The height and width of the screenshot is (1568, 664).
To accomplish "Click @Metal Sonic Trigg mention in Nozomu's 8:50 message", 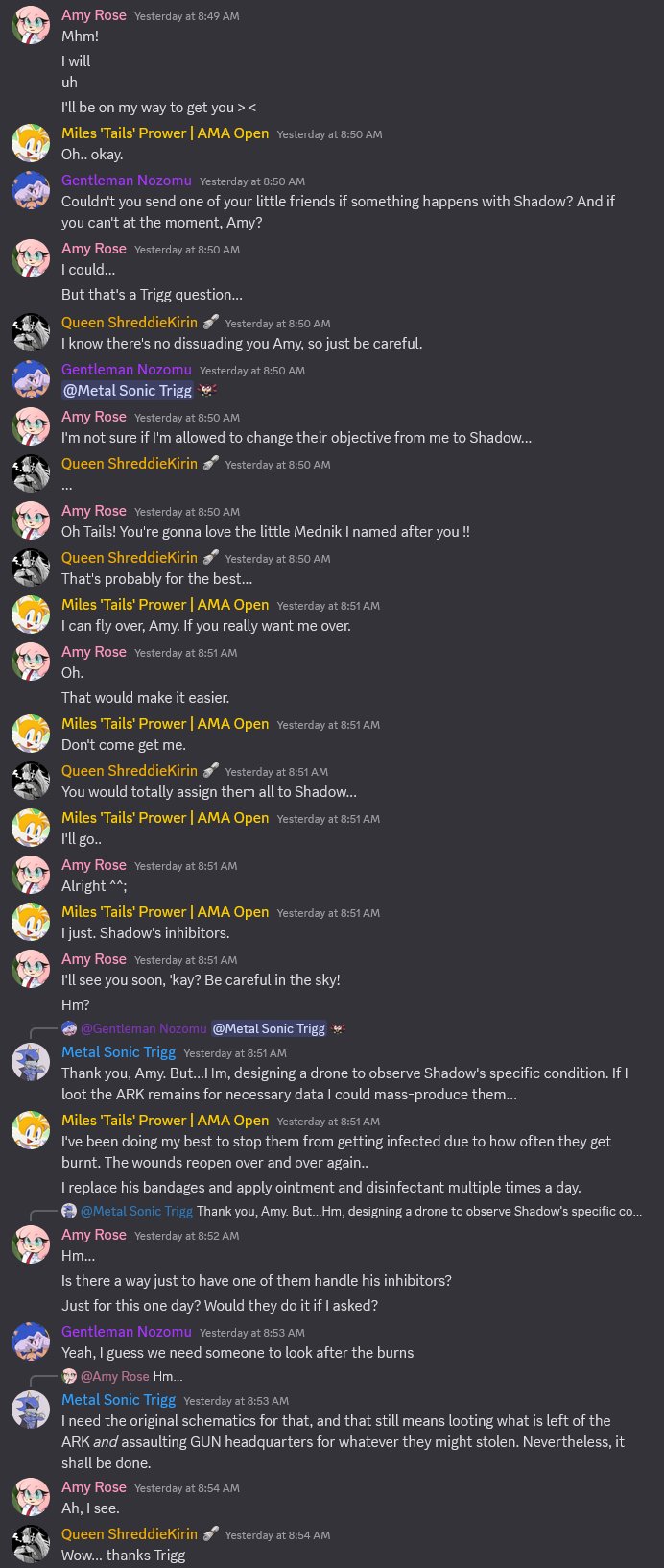I will 127,391.
